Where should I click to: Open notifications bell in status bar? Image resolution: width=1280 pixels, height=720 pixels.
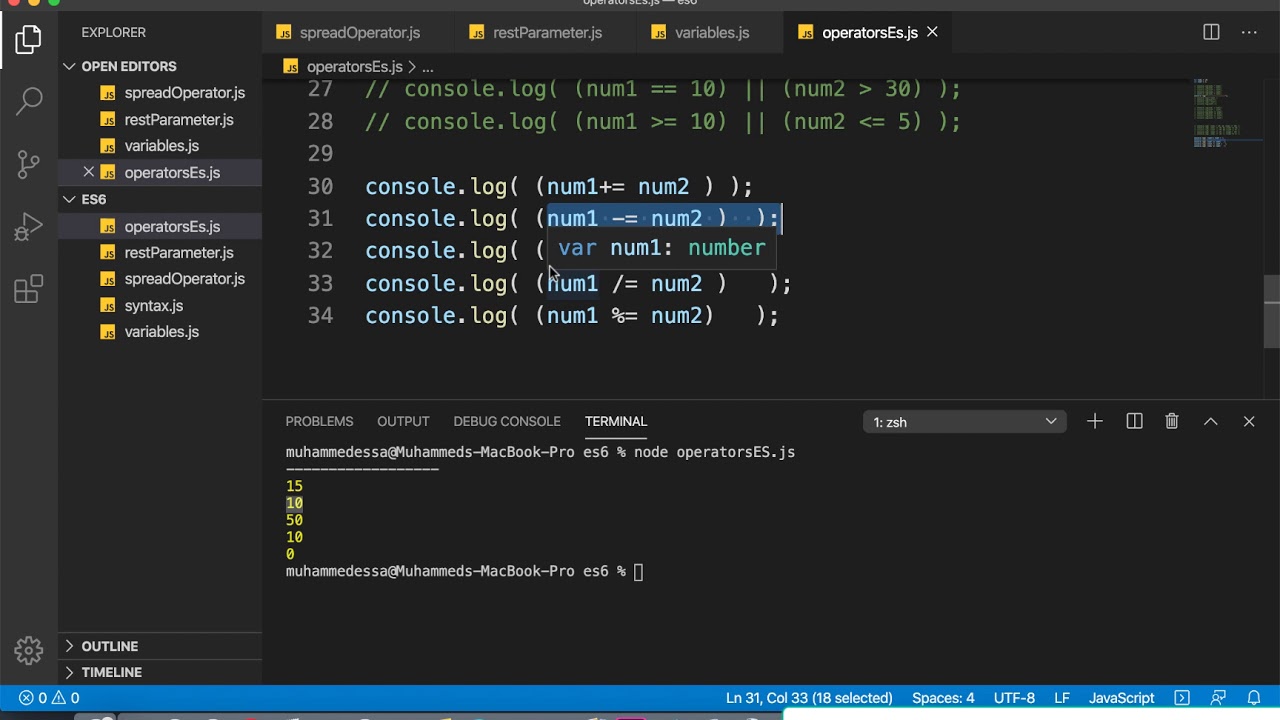tap(1254, 698)
